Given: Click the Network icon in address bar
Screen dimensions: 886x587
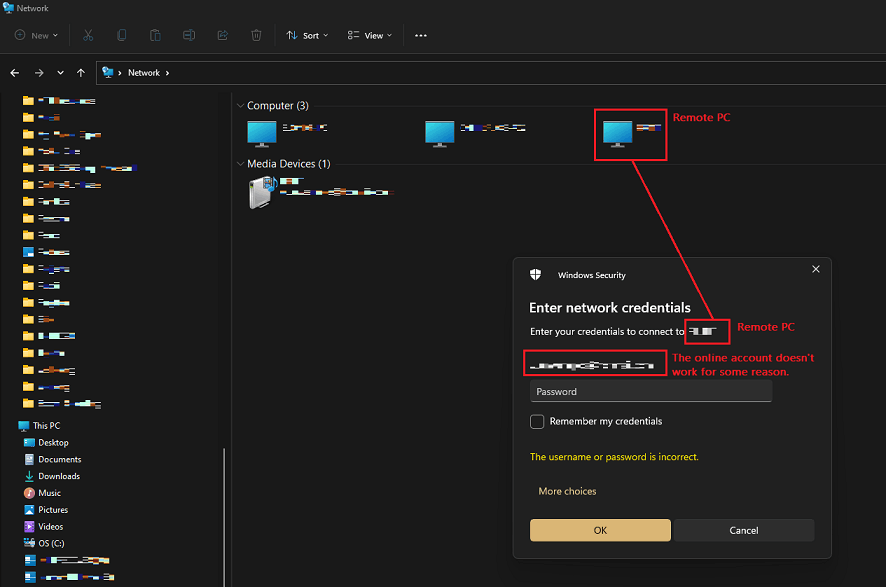Looking at the screenshot, I should pyautogui.click(x=107, y=72).
